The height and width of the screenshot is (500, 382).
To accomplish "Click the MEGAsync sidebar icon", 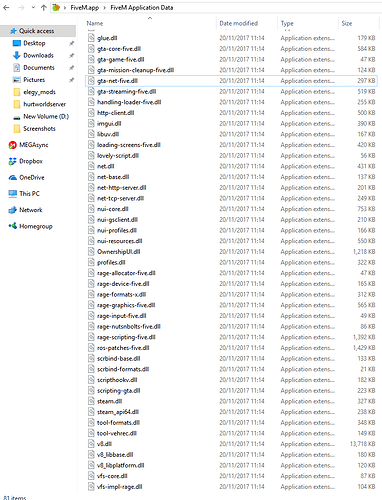I will [13, 145].
